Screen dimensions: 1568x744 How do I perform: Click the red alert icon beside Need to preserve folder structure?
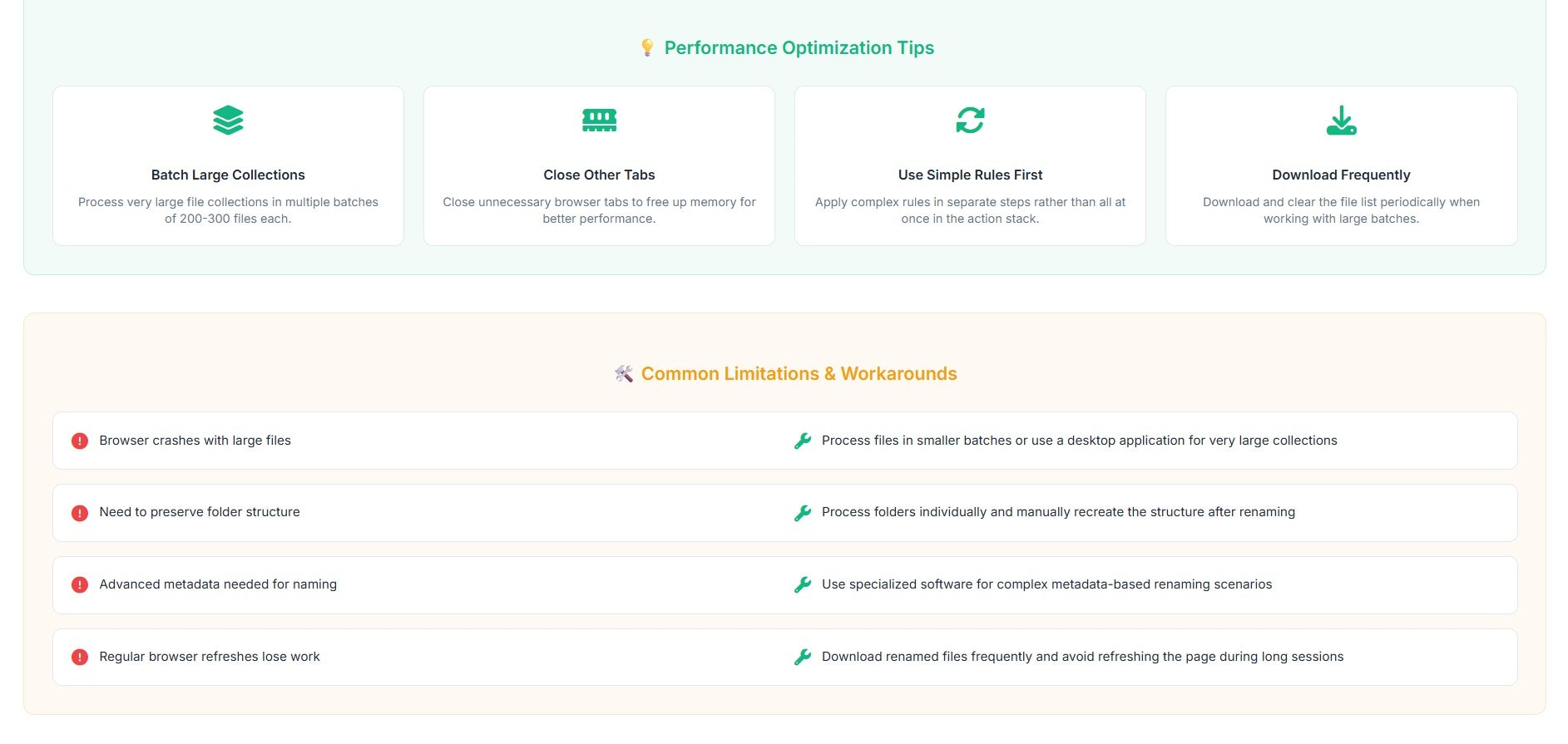[80, 513]
